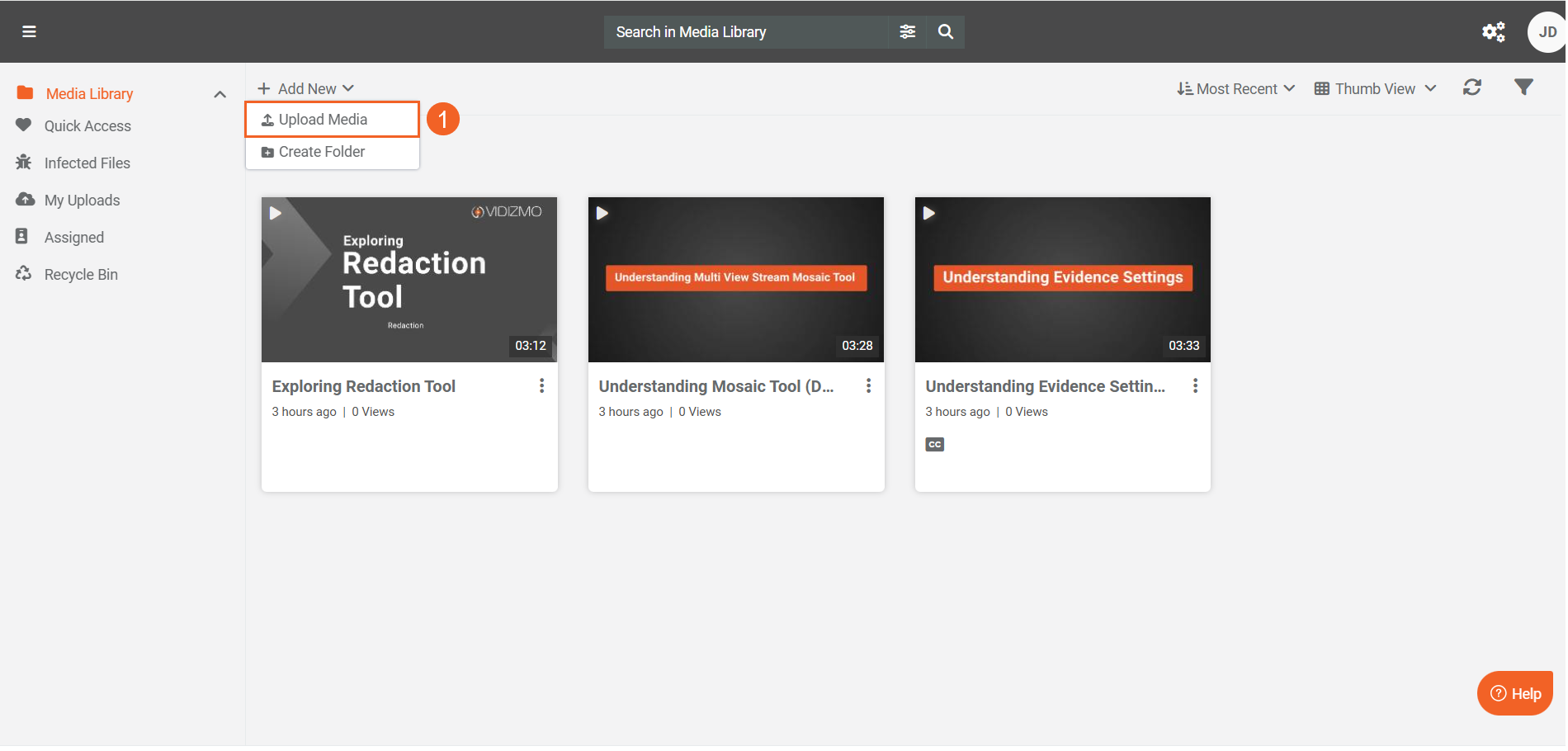Open options menu for Understanding Mosaic Tool
The image size is (1568, 751).
[x=868, y=385]
